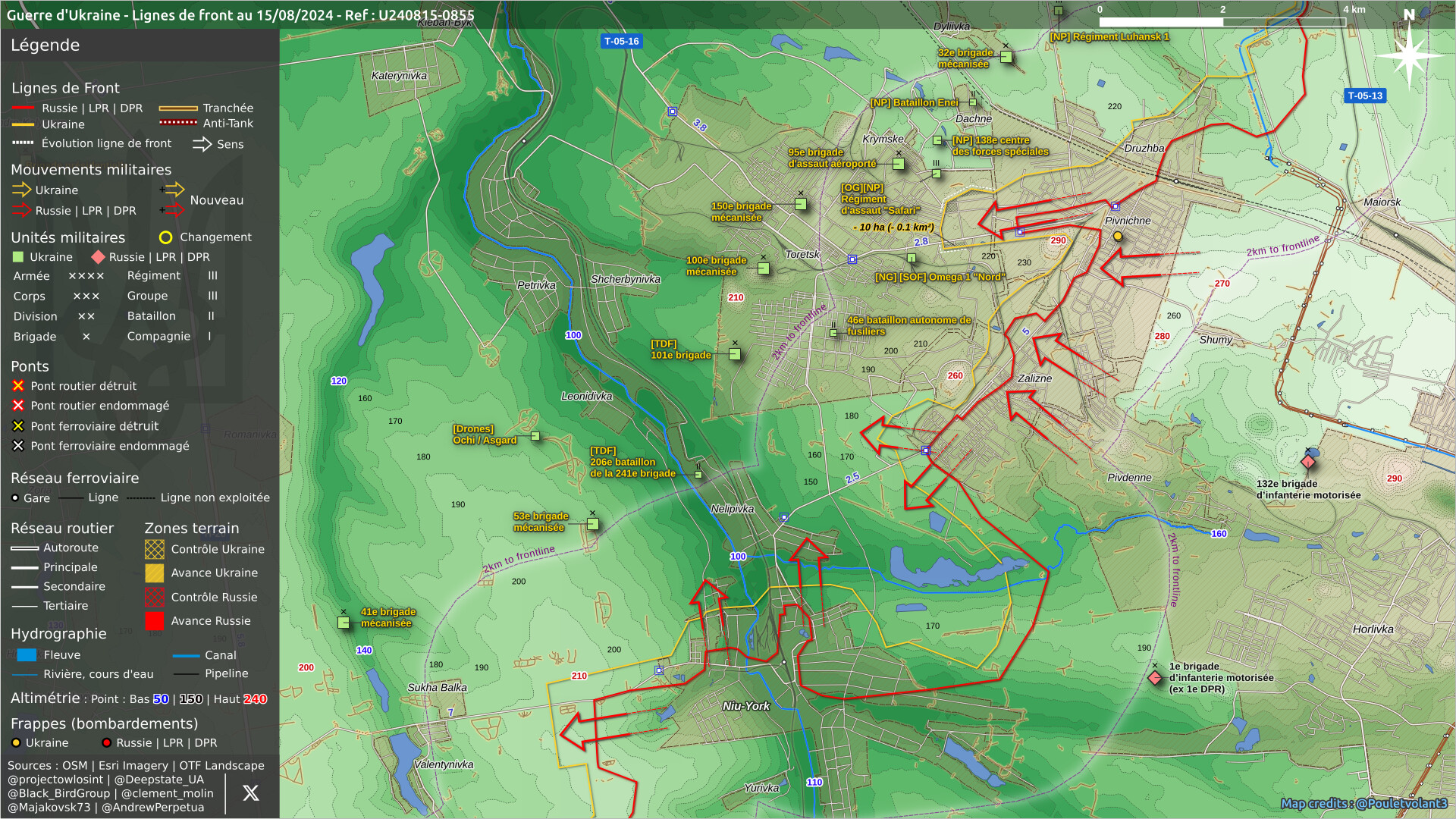Click the 53e brigade mécanisée unit square

(x=593, y=524)
